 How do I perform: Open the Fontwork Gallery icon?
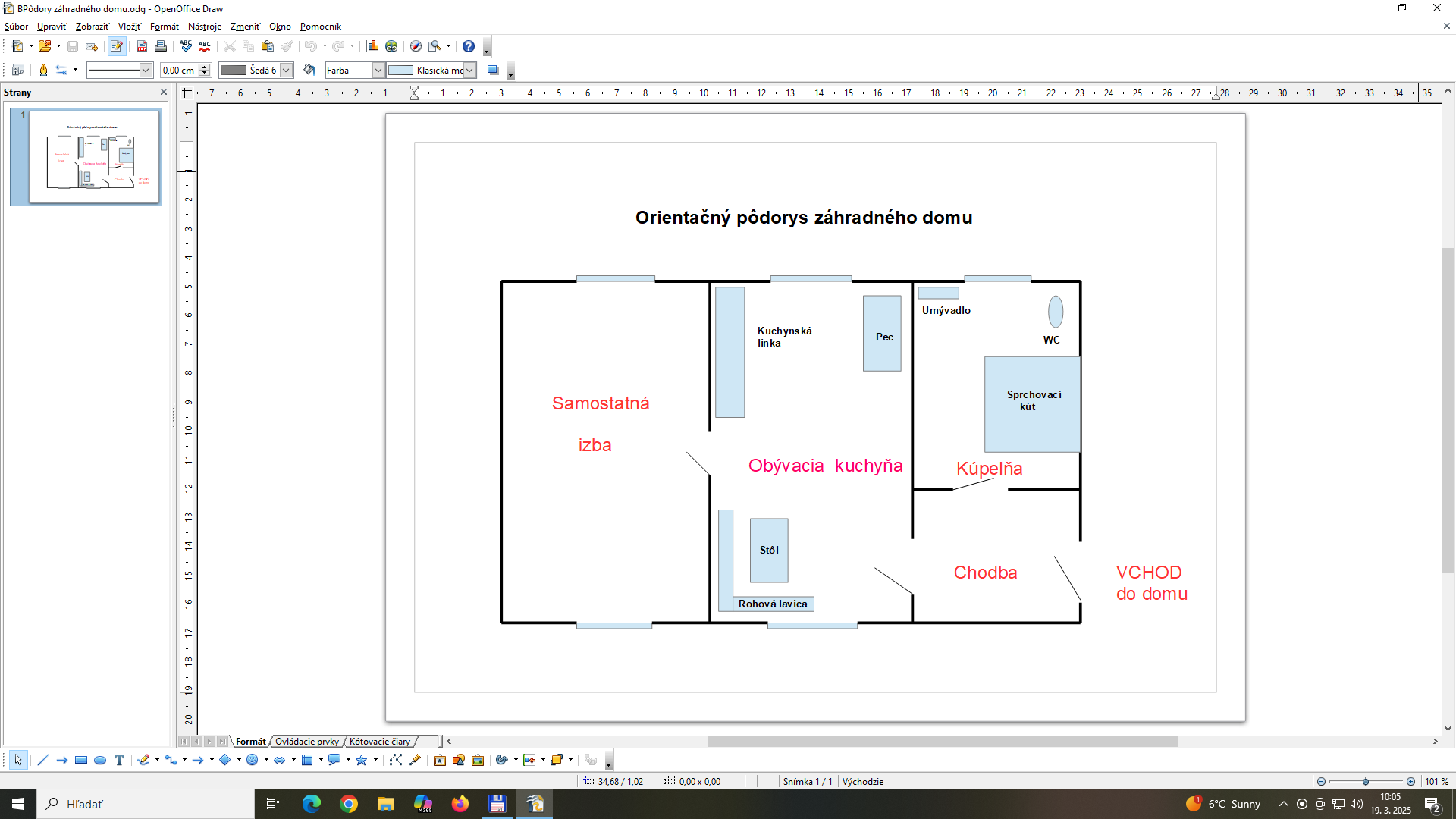pos(440,760)
